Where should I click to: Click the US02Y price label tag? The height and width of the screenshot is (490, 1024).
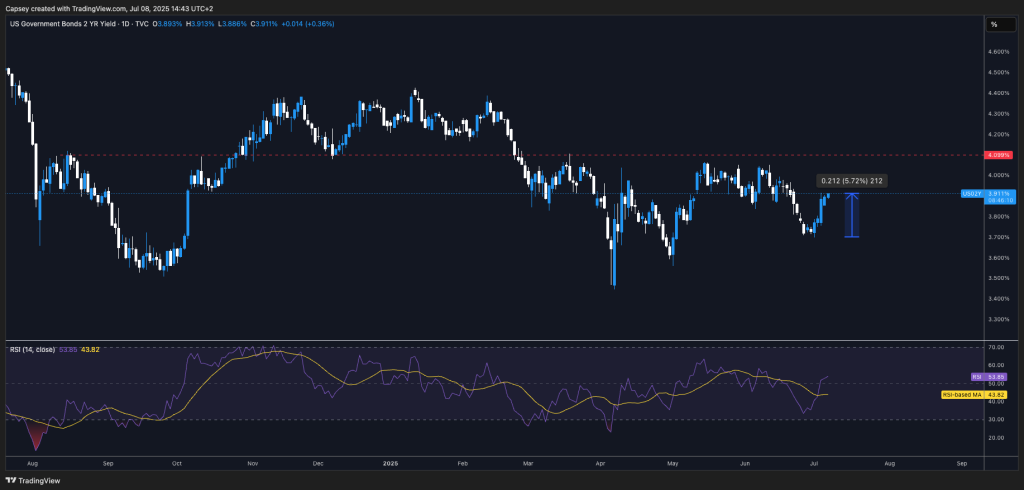click(969, 193)
